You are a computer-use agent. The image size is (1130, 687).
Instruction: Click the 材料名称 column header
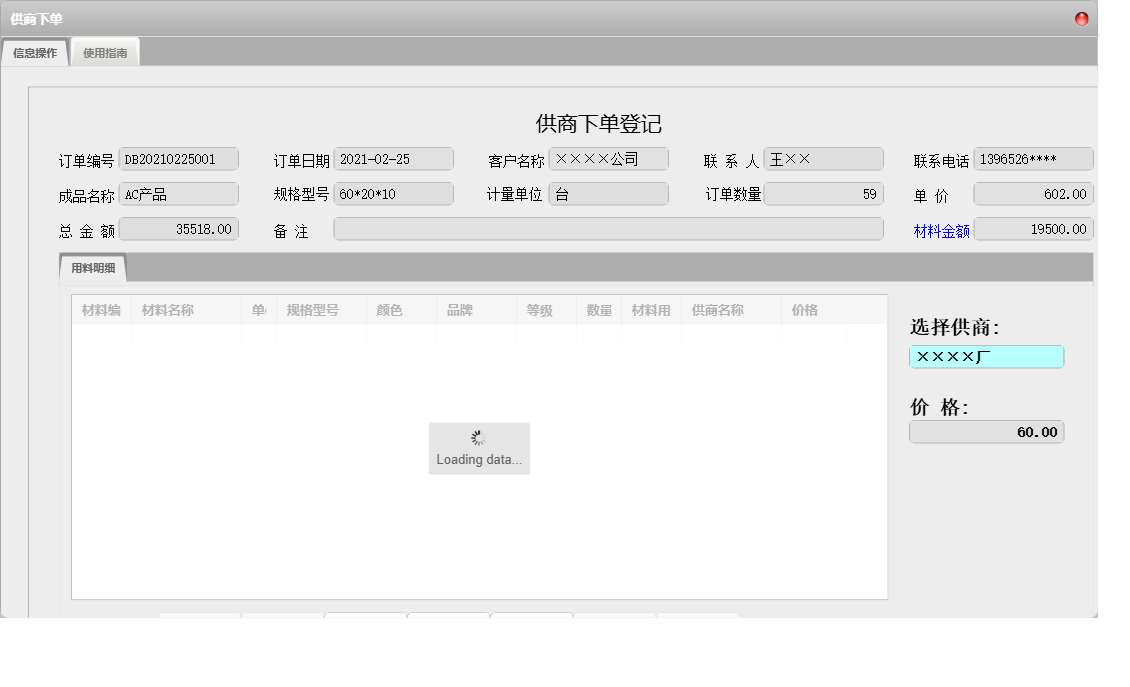tap(168, 310)
